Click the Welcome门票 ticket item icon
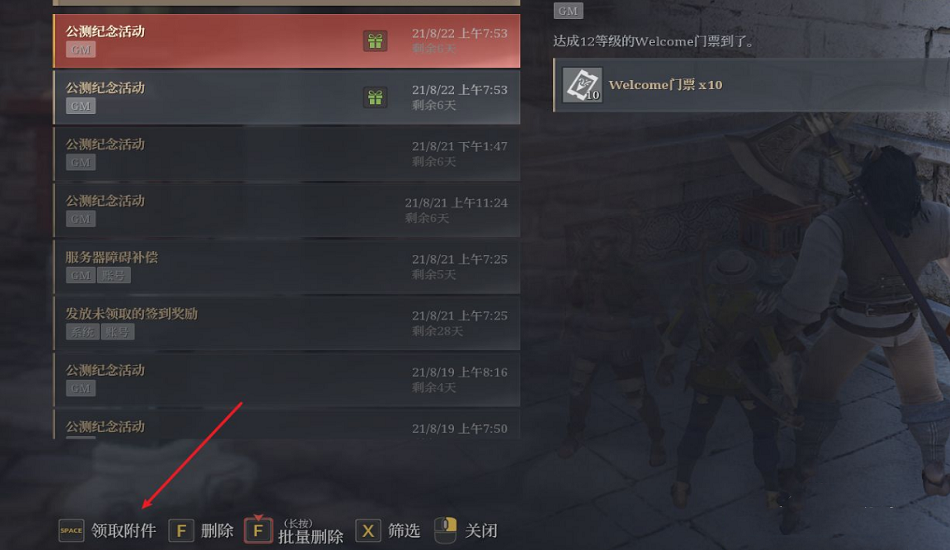 point(582,85)
